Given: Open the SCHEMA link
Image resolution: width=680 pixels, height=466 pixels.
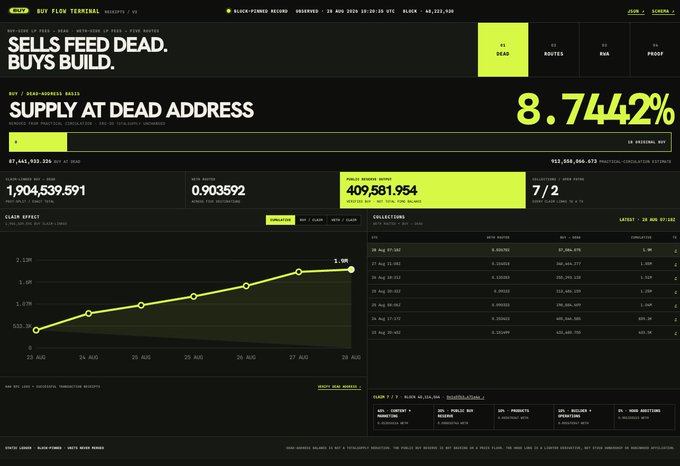Looking at the screenshot, I should [663, 11].
